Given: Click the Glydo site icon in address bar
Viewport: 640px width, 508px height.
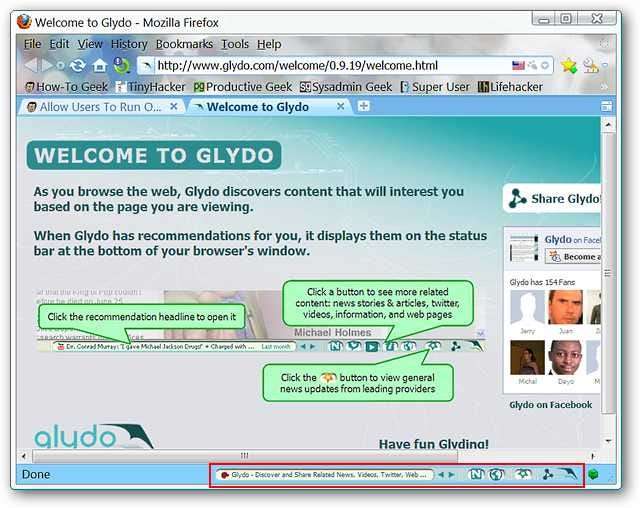Looking at the screenshot, I should click(x=147, y=65).
